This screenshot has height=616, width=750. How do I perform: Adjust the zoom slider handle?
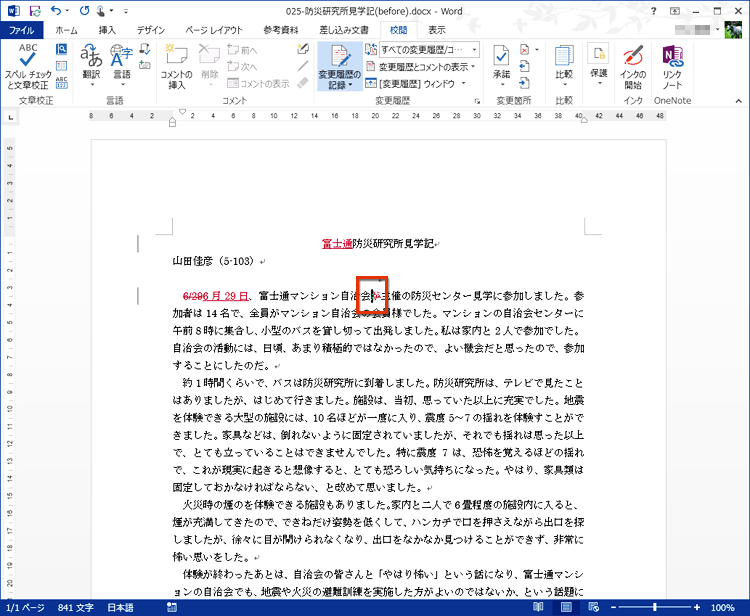tap(654, 607)
